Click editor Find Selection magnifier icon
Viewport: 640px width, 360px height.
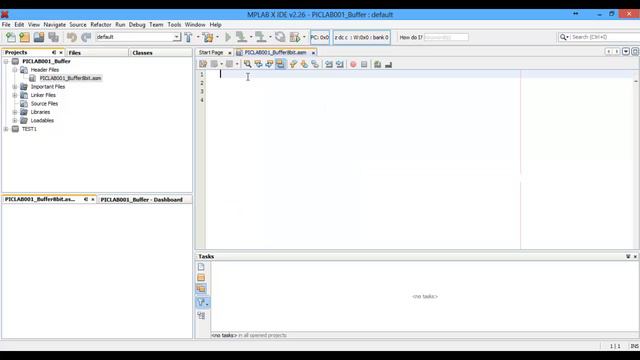[x=247, y=64]
